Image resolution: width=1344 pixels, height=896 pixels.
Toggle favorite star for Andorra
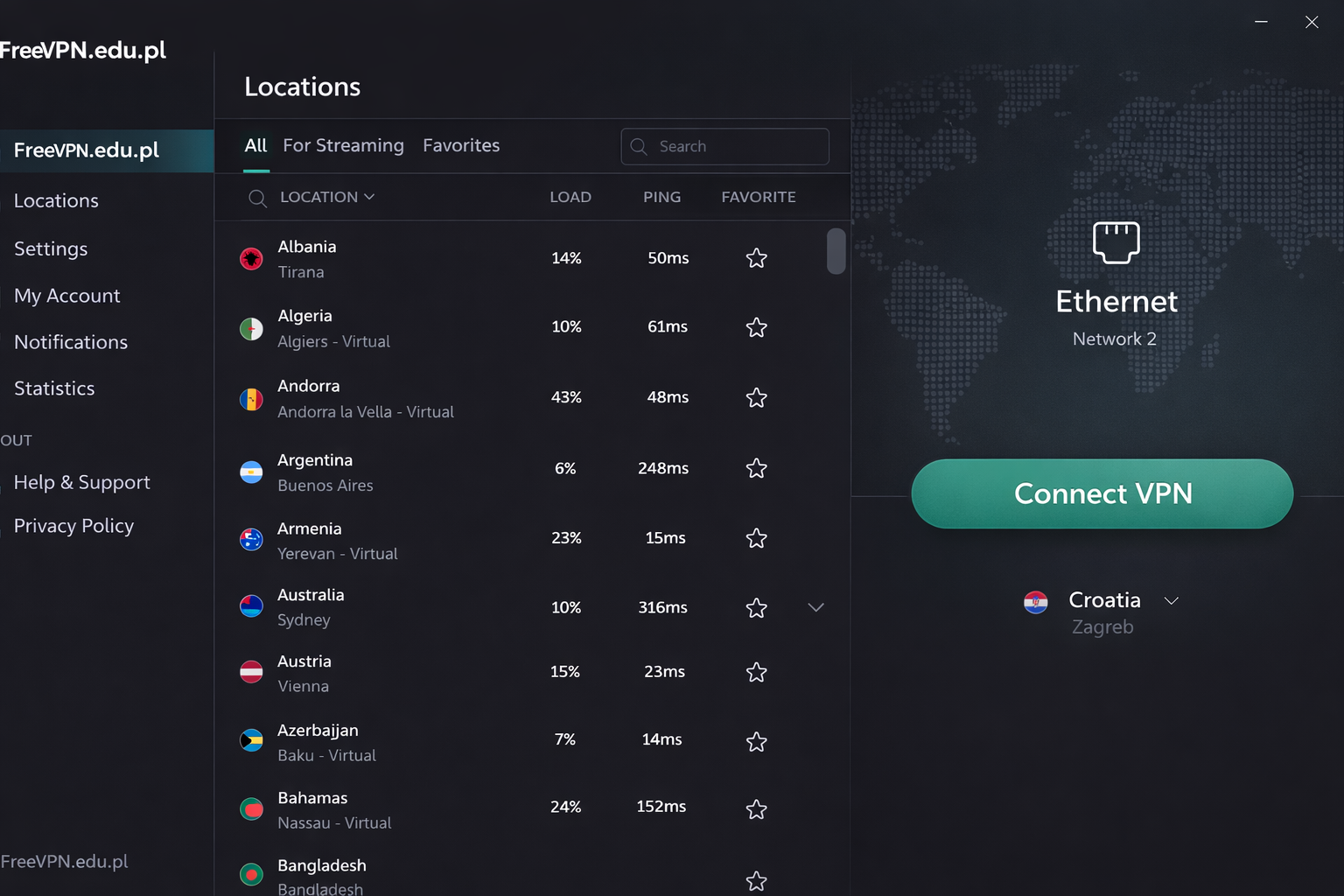tap(756, 397)
